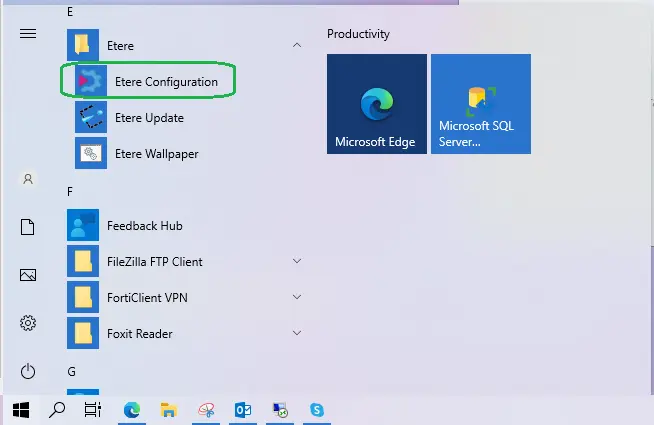Open the Microsoft SQL Server tile
The width and height of the screenshot is (654, 425).
(480, 104)
